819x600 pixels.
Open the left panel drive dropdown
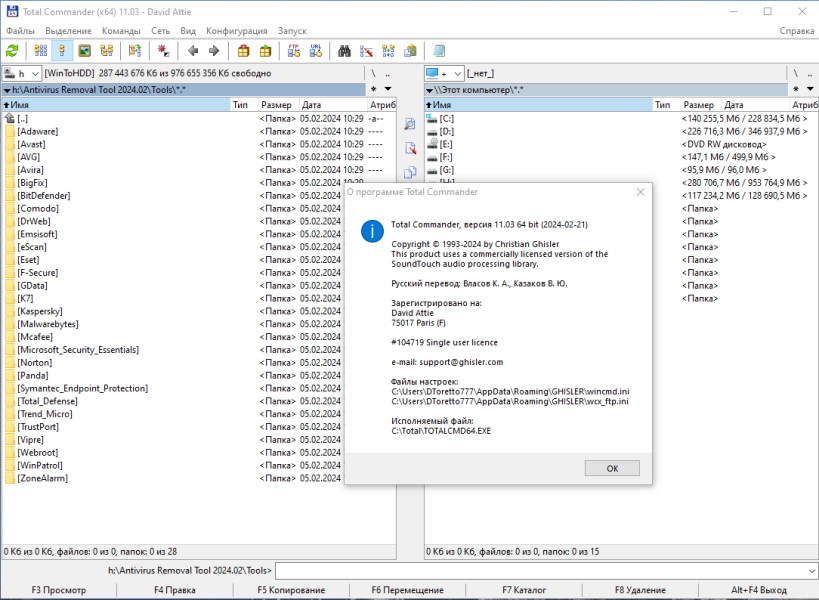coord(22,74)
